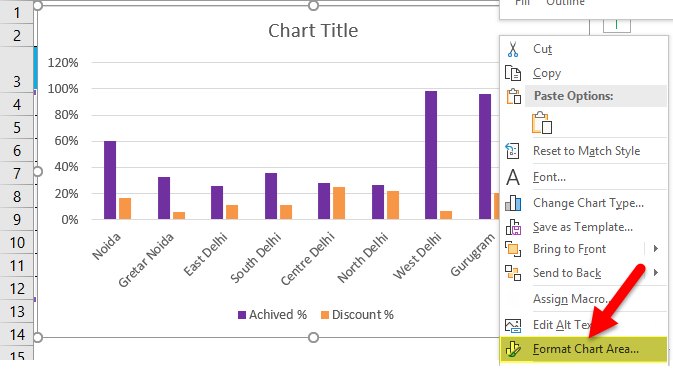Screen dimensions: 673x374
Task: Click the 0% vertical axis label
Action: 70,220
